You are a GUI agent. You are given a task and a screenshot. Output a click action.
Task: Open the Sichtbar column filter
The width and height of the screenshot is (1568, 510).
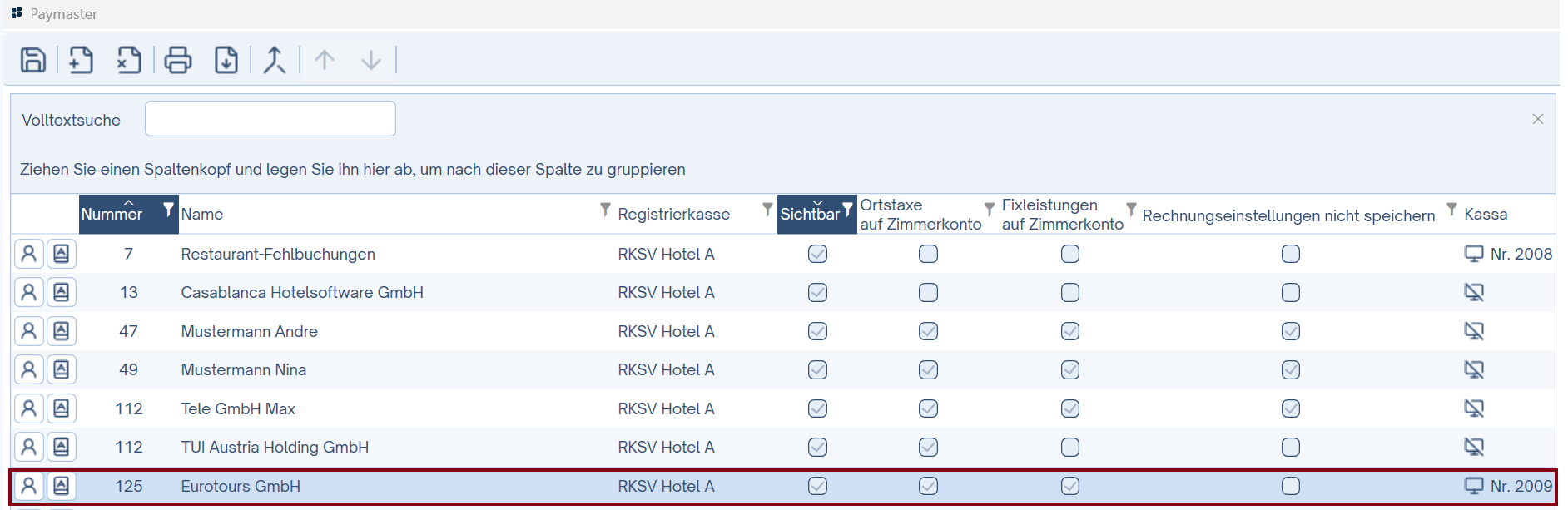[847, 209]
